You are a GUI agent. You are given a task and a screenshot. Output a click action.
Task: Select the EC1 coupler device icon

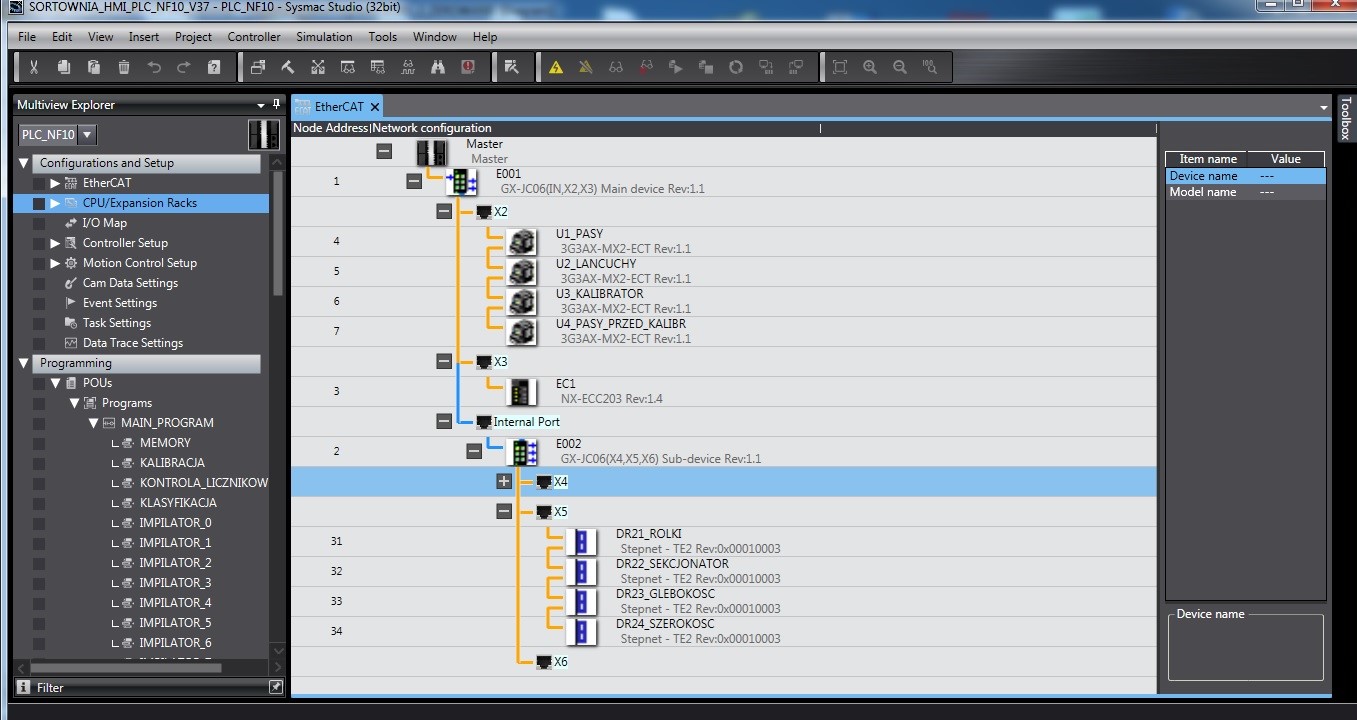pos(522,391)
